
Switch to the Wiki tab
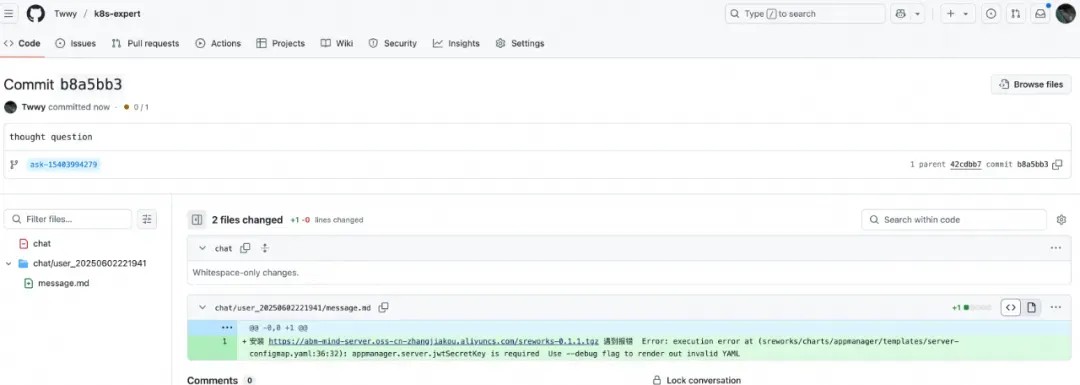click(x=337, y=43)
